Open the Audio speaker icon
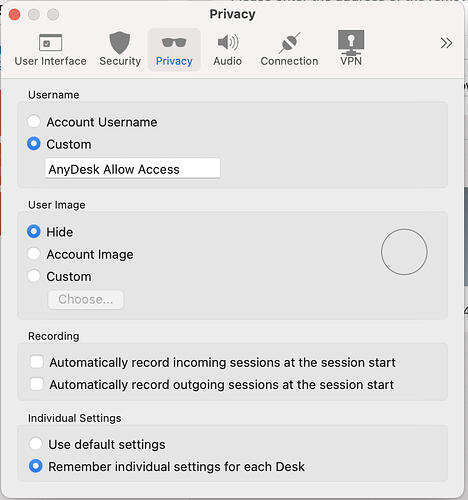 [228, 42]
